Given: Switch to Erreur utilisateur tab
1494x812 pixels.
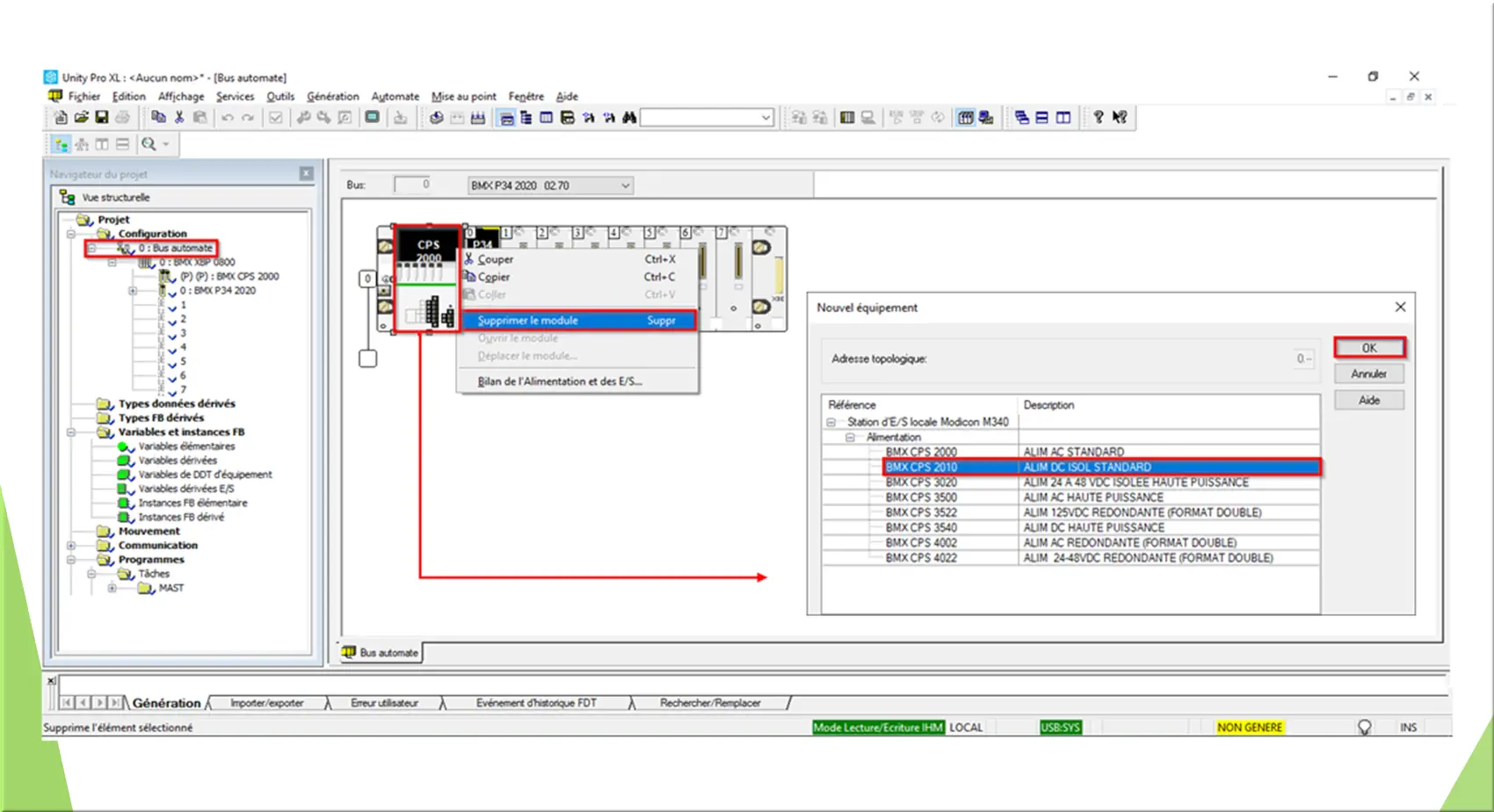Looking at the screenshot, I should (384, 703).
